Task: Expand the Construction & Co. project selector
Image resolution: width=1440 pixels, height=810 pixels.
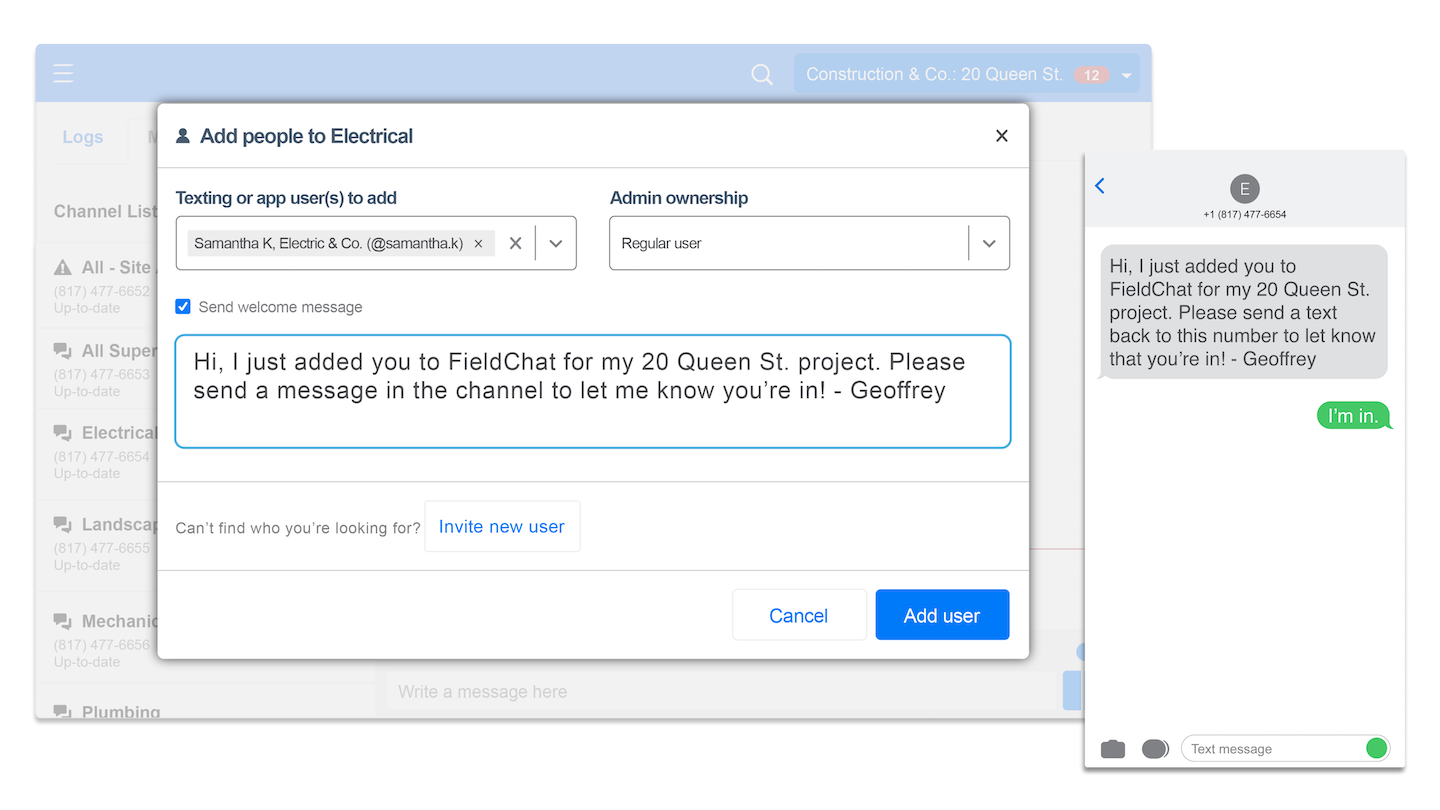Action: click(1127, 75)
